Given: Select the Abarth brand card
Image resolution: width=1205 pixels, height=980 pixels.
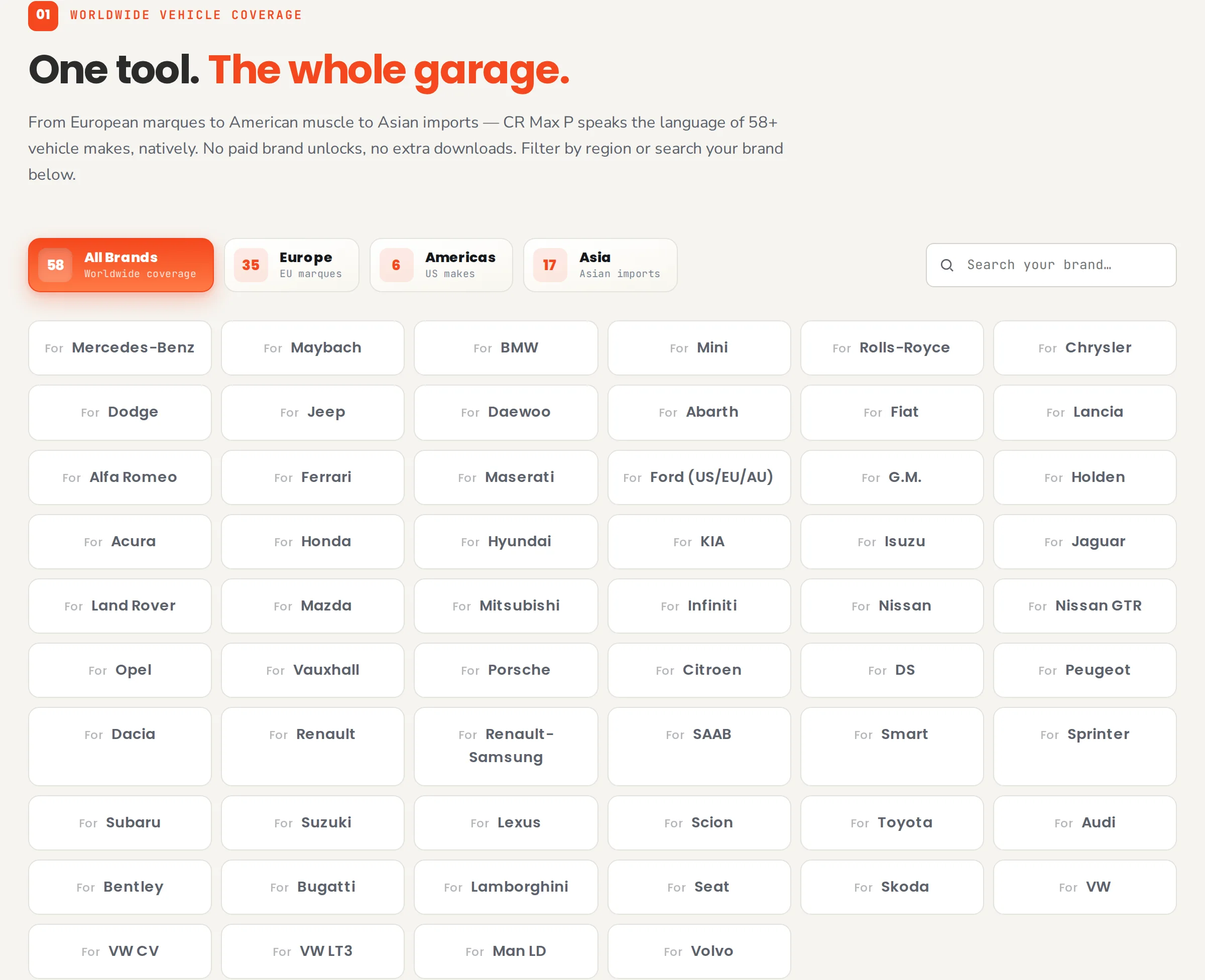Looking at the screenshot, I should pos(699,412).
